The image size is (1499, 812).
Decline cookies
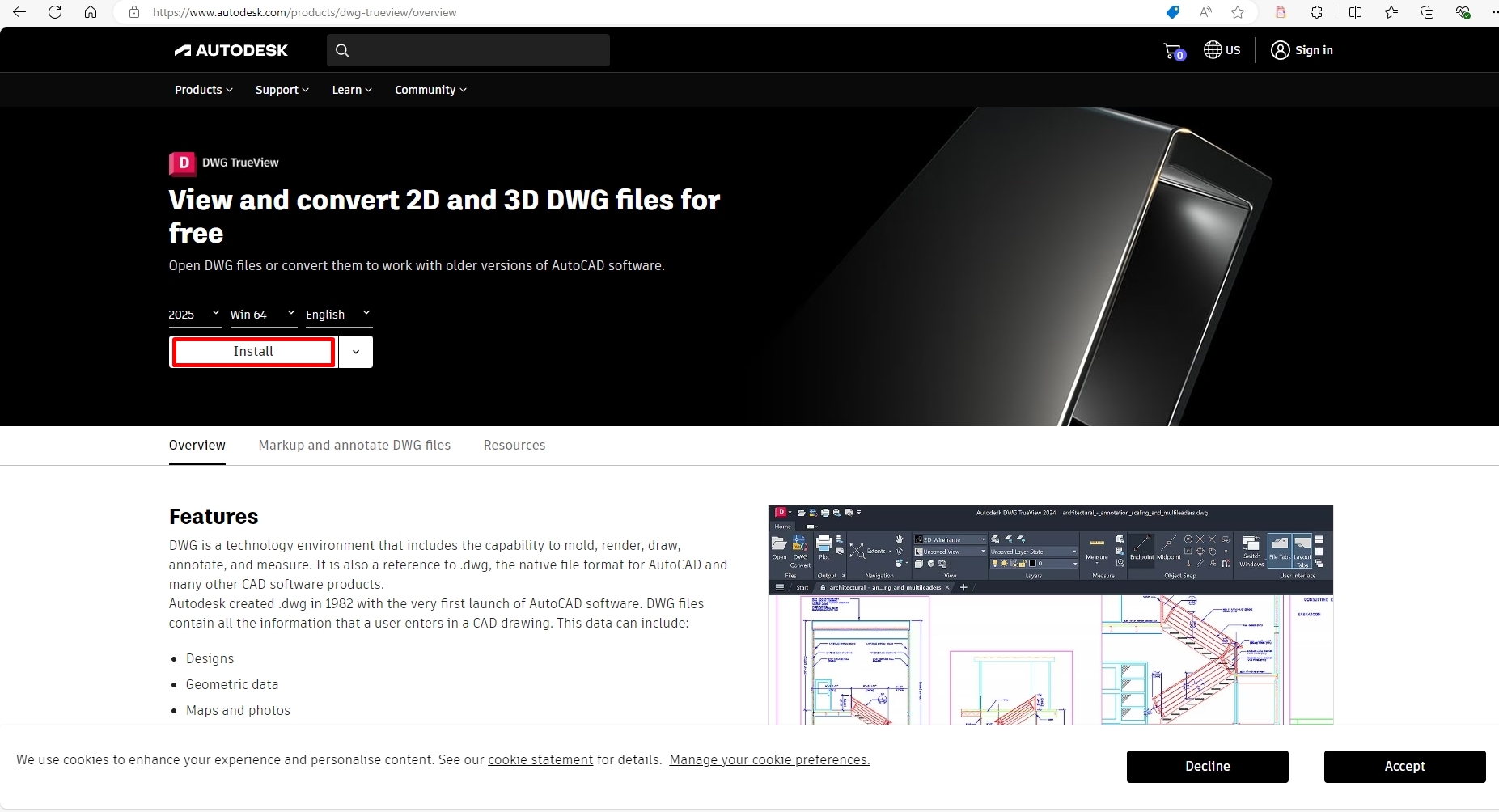pyautogui.click(x=1207, y=767)
